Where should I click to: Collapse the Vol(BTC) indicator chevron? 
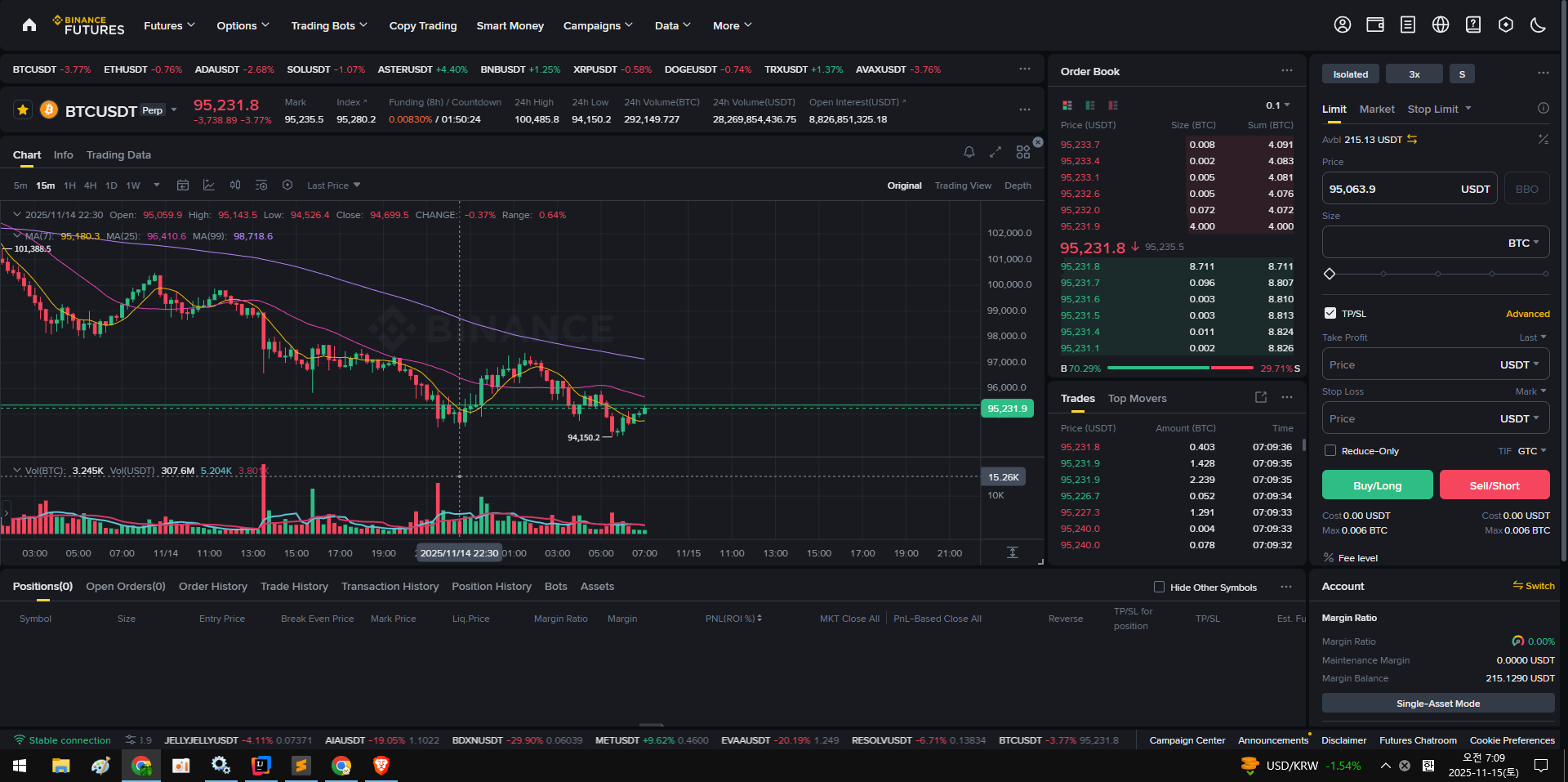tap(16, 470)
